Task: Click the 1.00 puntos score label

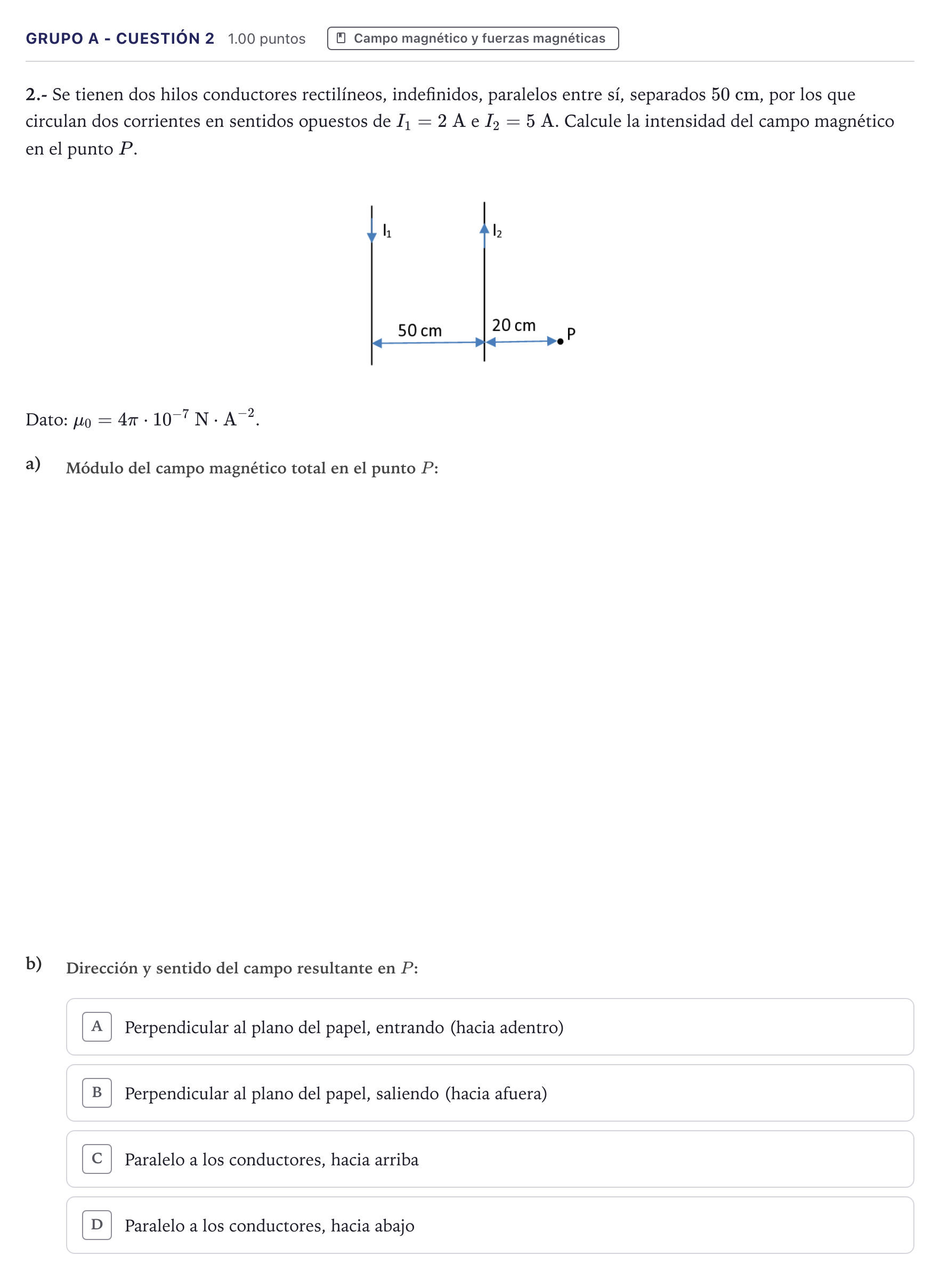Action: 266,39
